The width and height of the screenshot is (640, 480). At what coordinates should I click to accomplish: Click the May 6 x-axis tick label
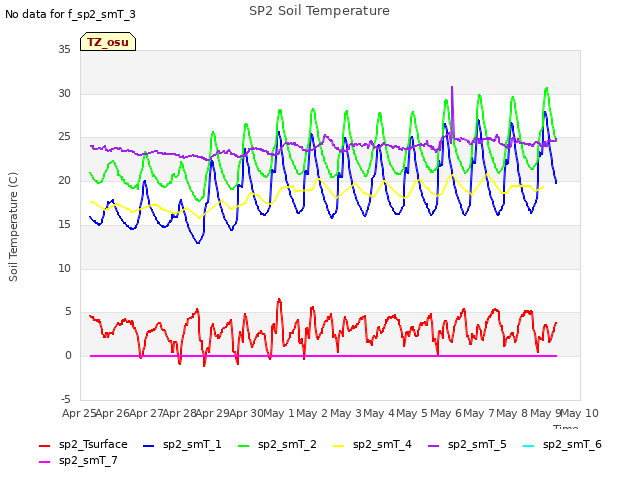[446, 413]
